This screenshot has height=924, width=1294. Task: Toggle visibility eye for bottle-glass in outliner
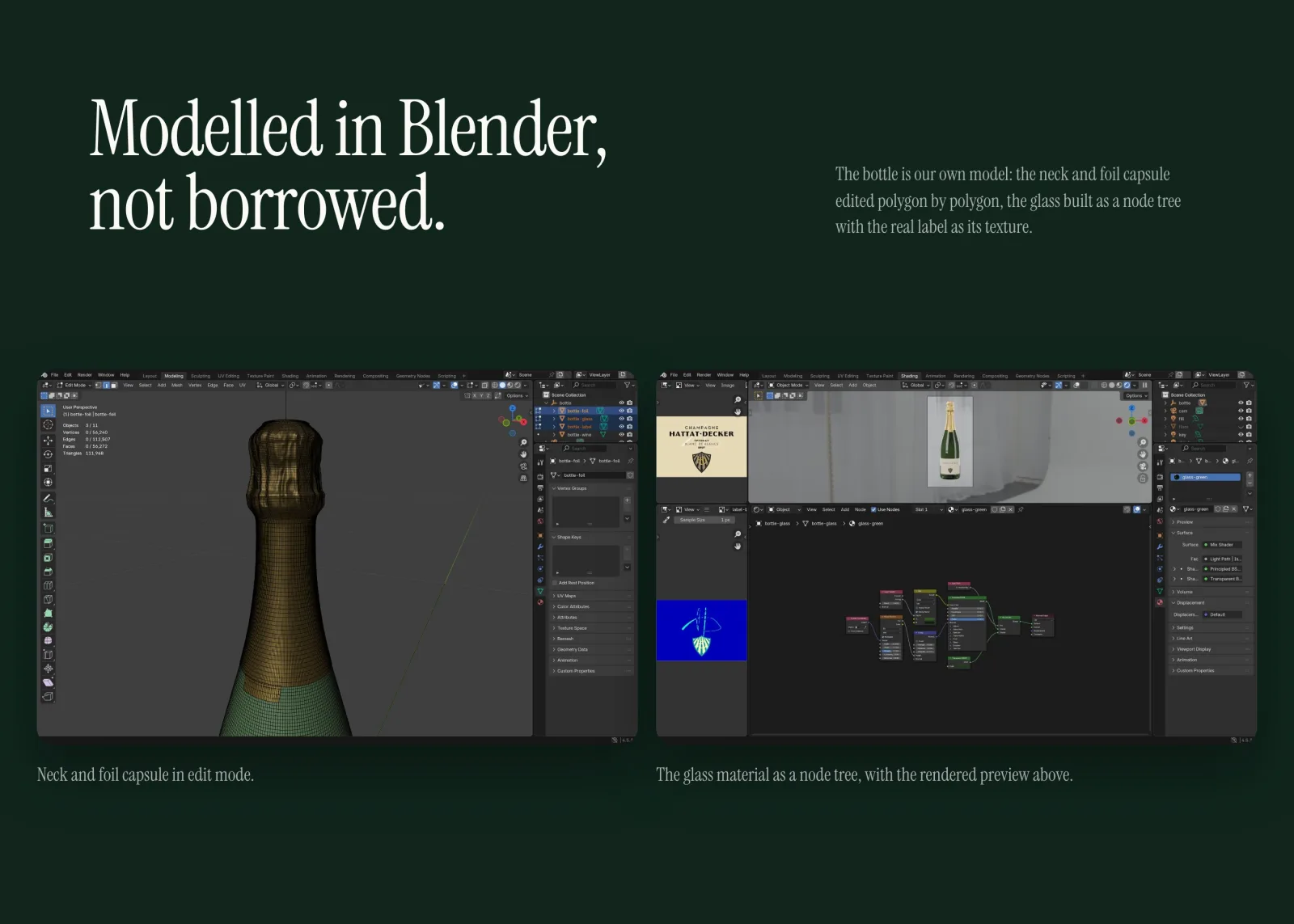pos(621,419)
